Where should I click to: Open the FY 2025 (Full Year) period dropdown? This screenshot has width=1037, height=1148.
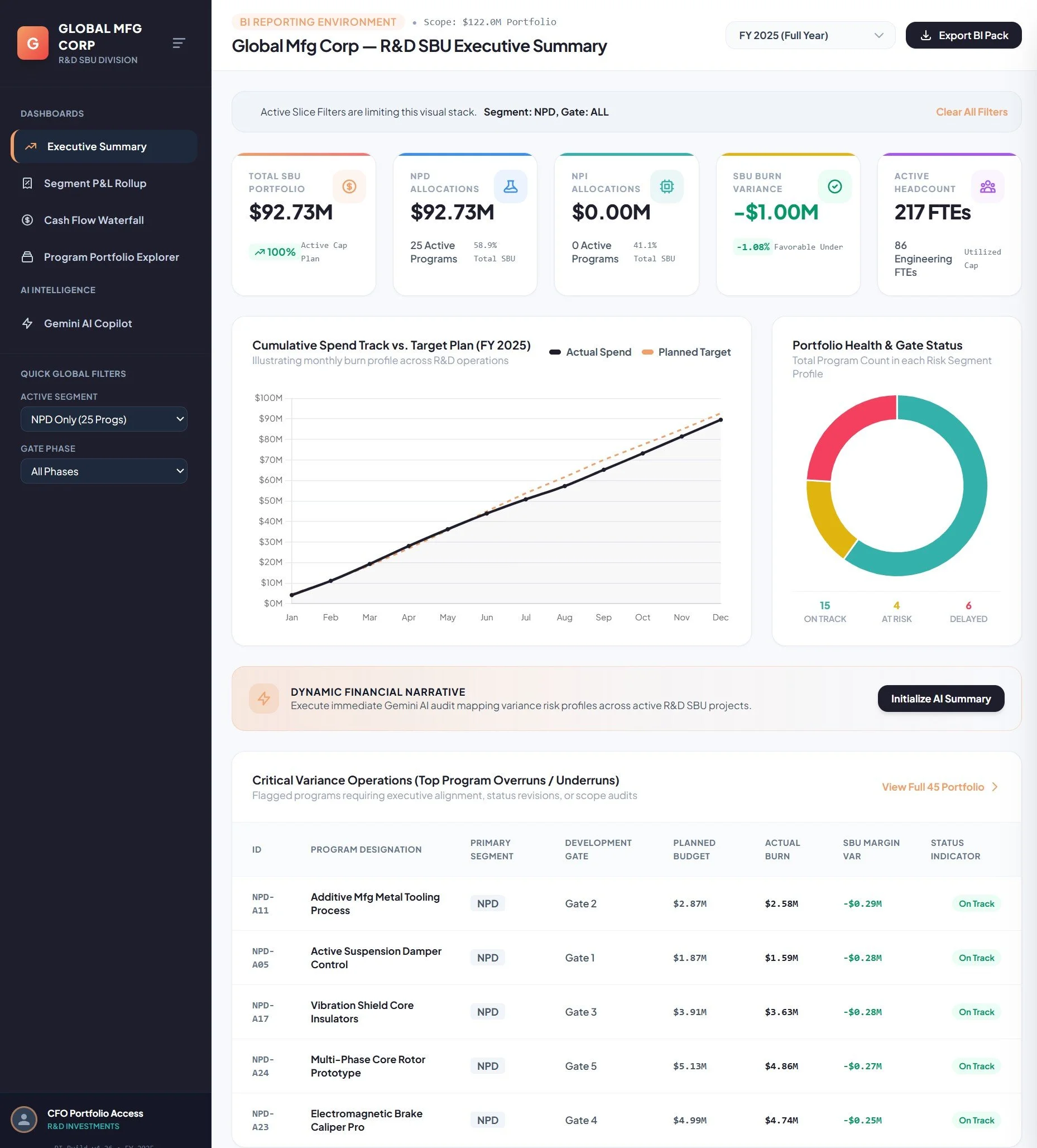pyautogui.click(x=810, y=35)
